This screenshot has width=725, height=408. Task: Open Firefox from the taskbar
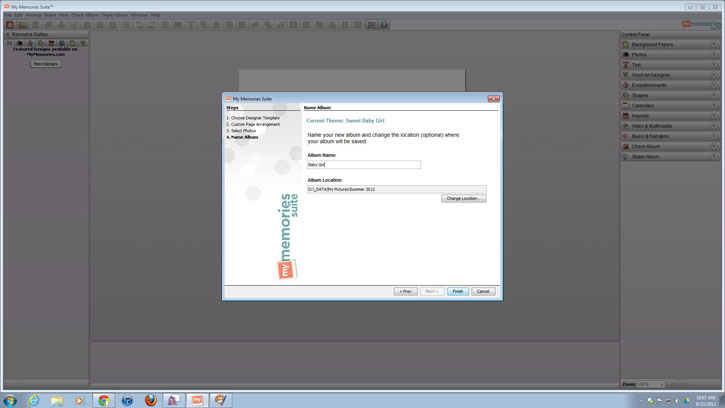click(150, 400)
